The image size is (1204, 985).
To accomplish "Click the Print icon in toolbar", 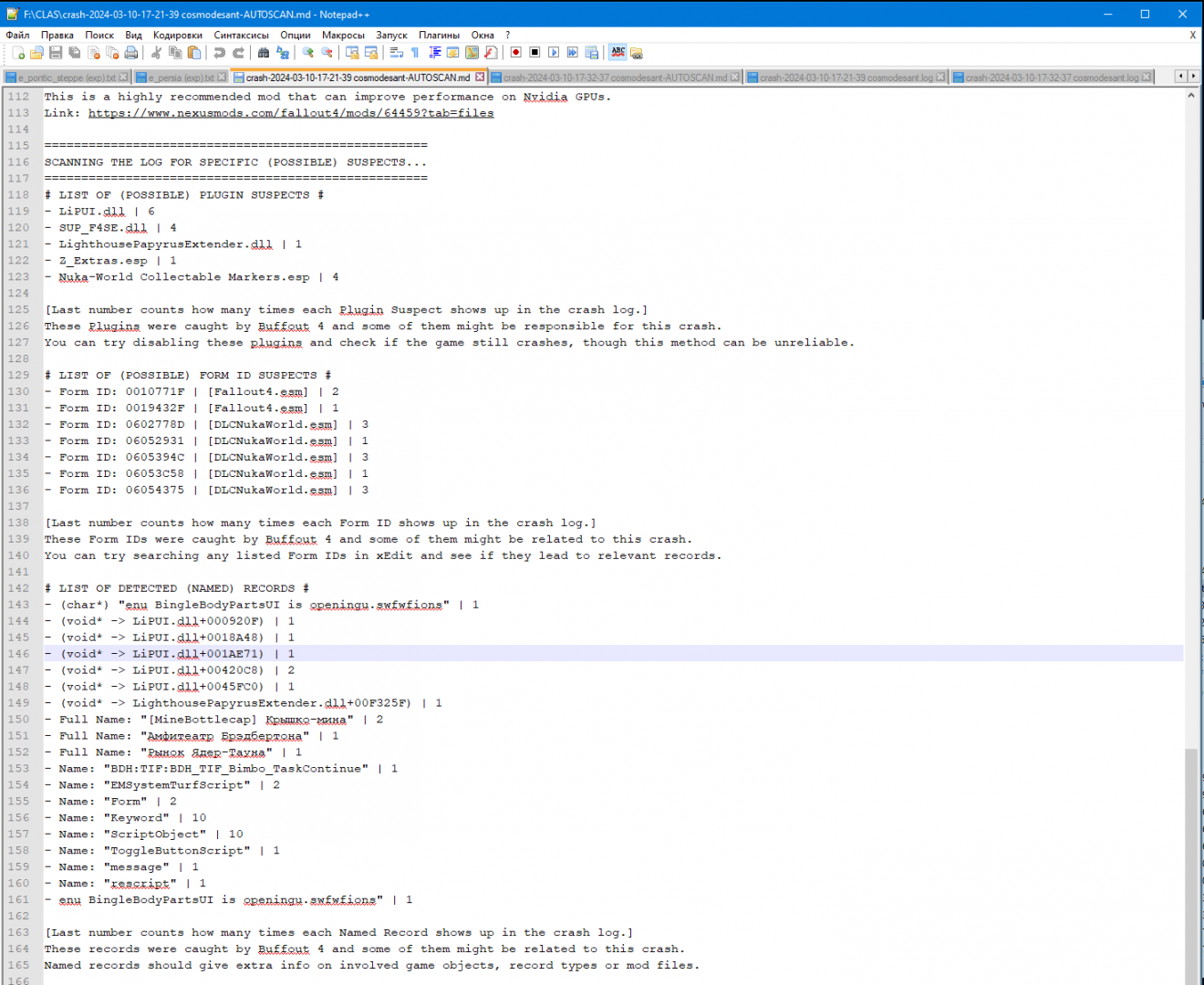I will point(131,53).
